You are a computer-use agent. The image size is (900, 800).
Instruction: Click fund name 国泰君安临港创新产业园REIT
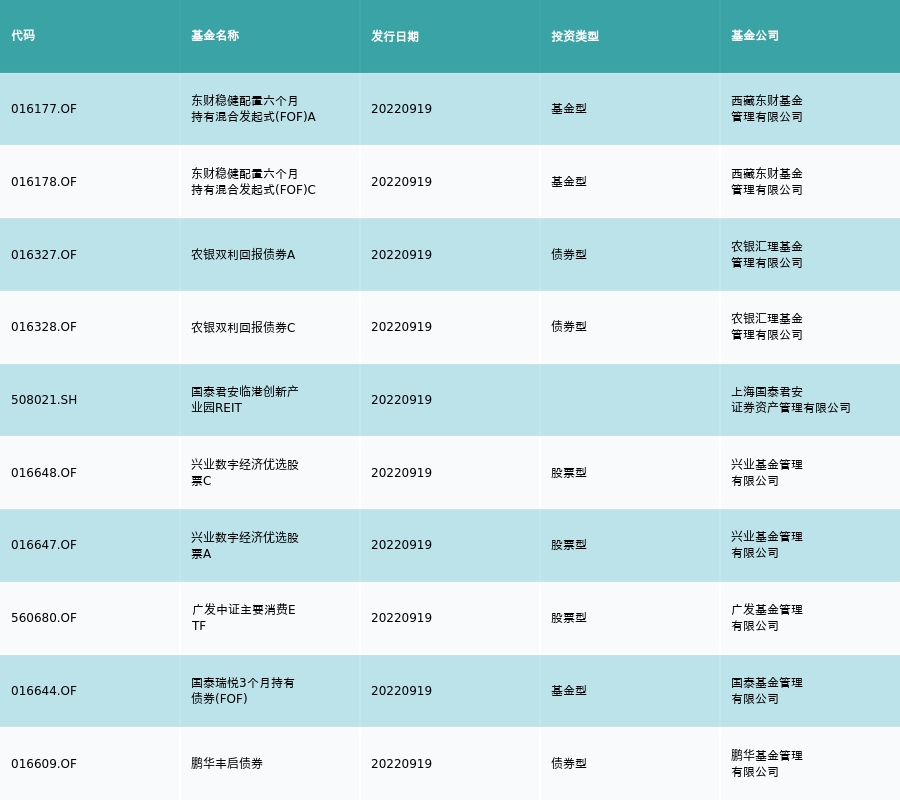[x=245, y=399]
